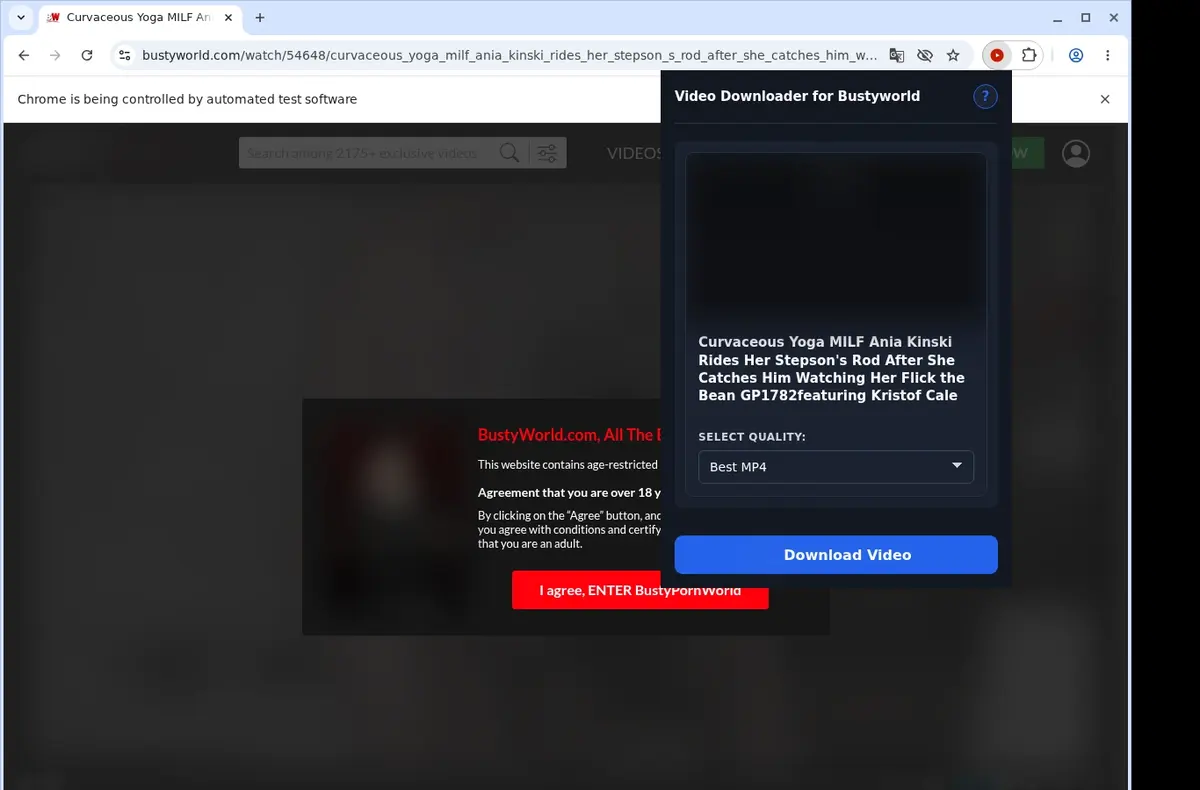This screenshot has height=790, width=1200.
Task: Go back to the previous page
Action: click(24, 56)
